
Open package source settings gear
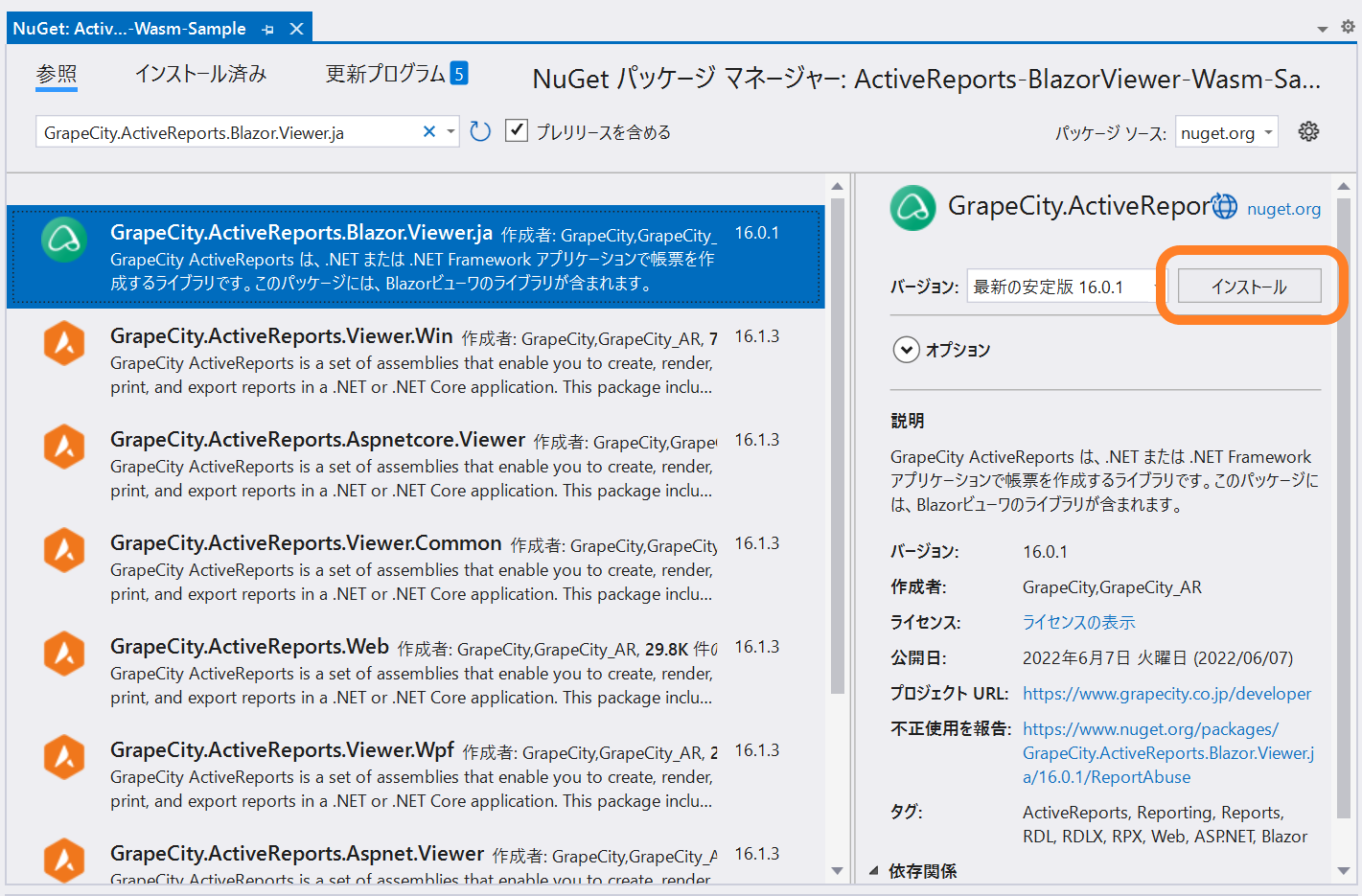[x=1308, y=131]
